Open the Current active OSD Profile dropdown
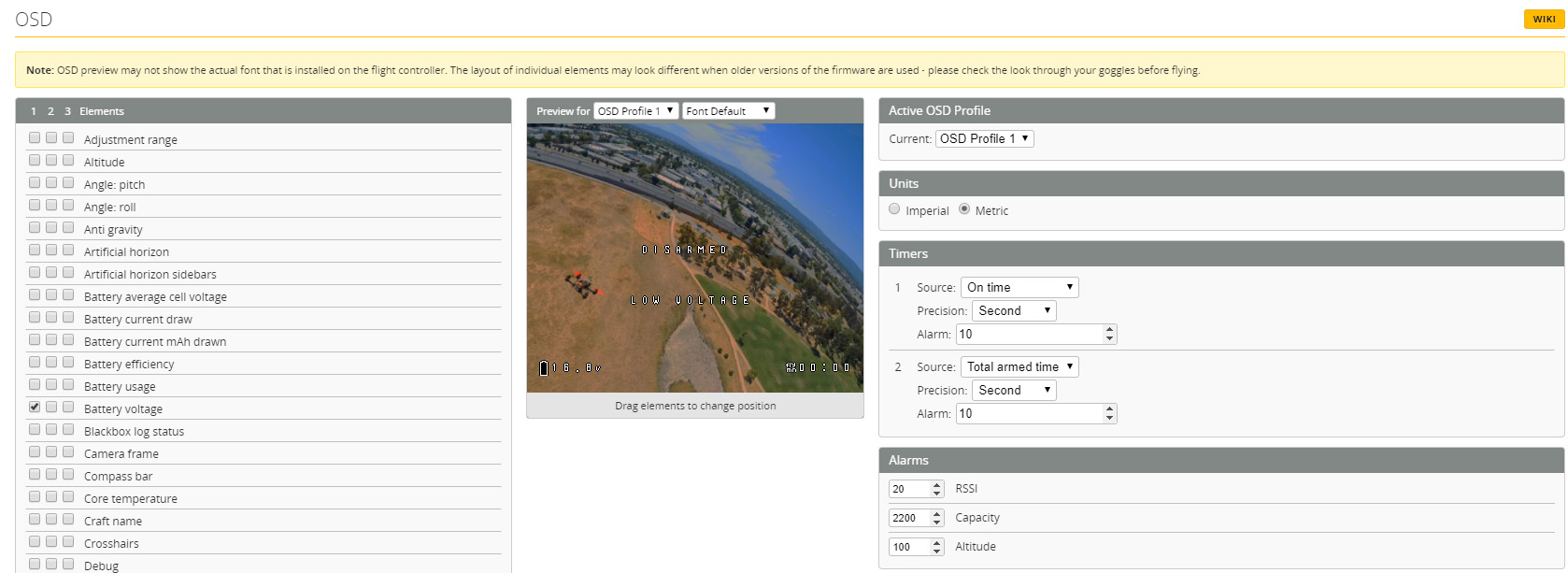This screenshot has width=1568, height=573. (984, 138)
